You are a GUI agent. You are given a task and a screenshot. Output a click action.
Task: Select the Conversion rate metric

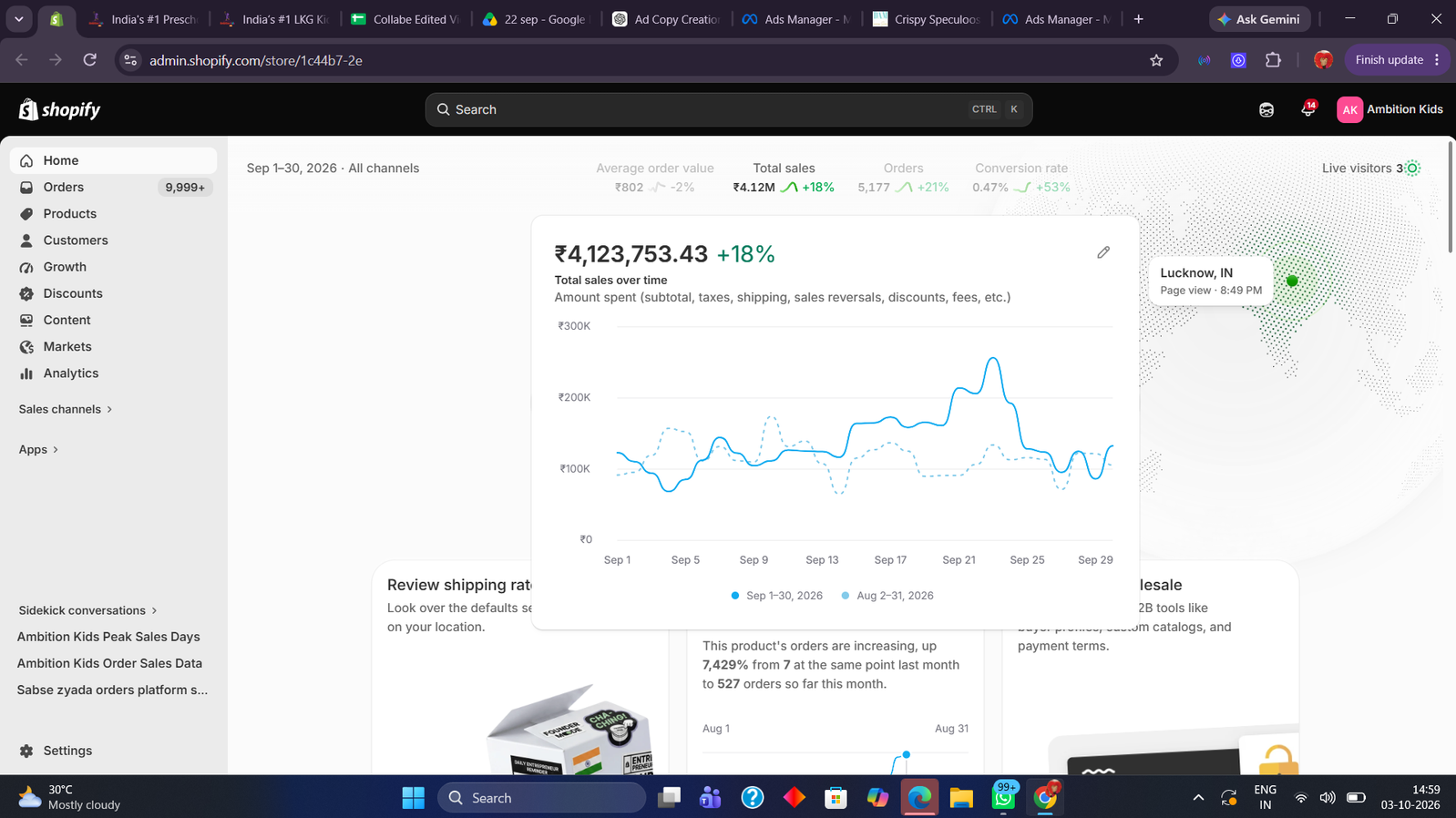1021,178
